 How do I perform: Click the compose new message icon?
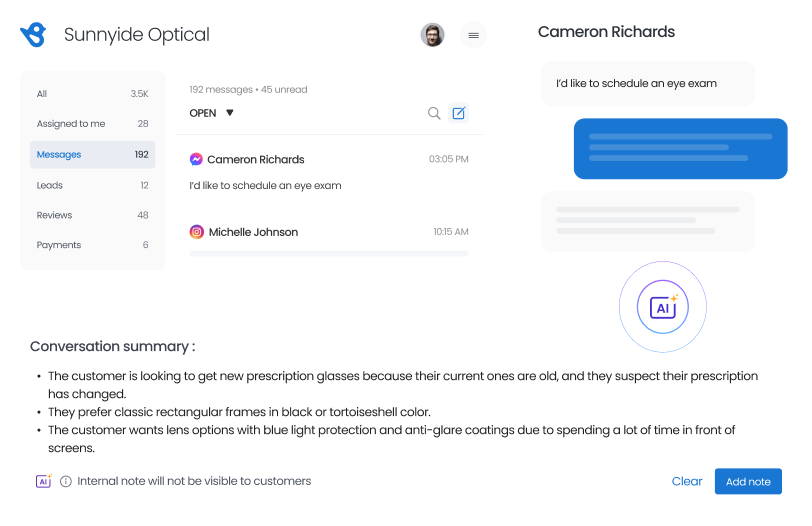click(458, 113)
